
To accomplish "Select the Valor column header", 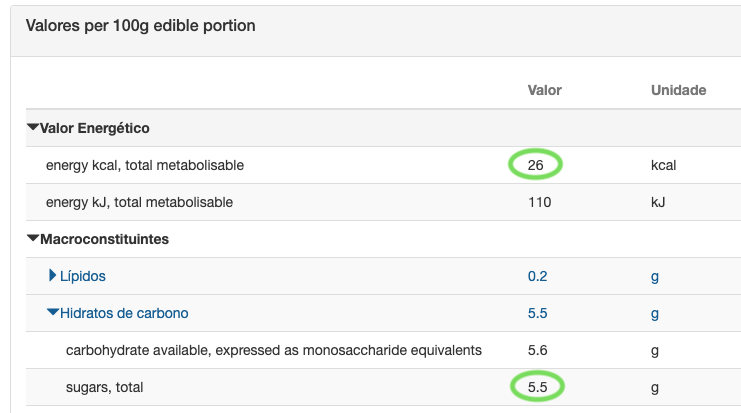I will [x=544, y=90].
